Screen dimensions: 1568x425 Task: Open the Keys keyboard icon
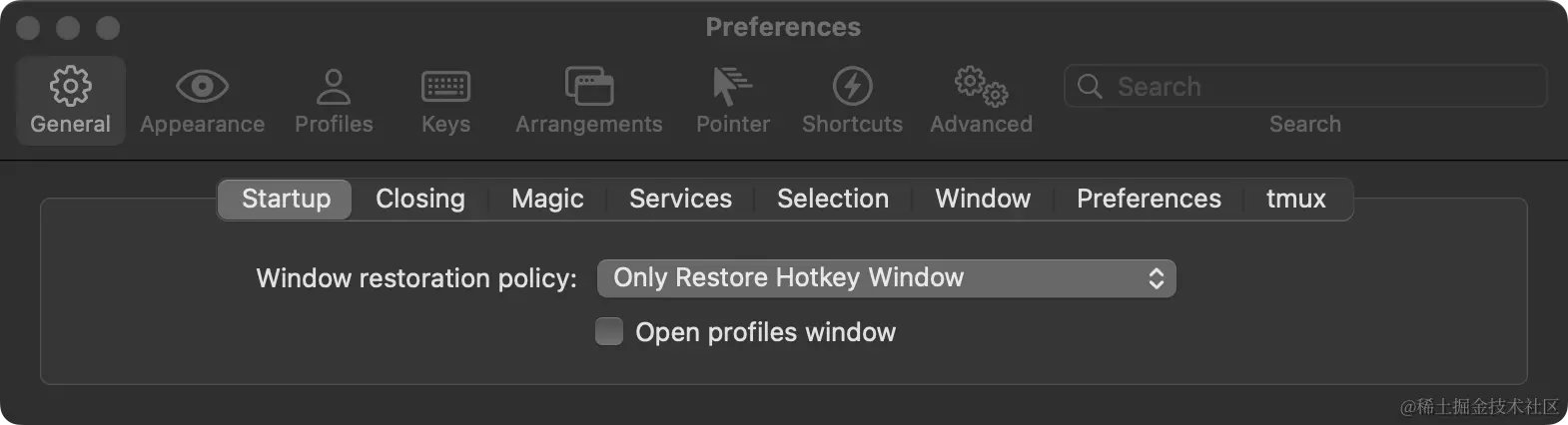(445, 87)
